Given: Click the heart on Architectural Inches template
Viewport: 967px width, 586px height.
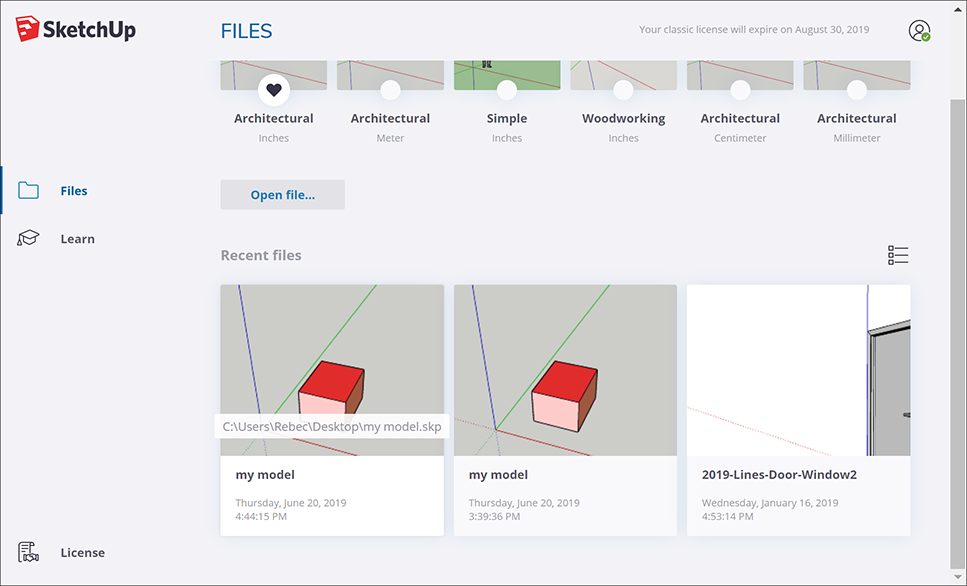Looking at the screenshot, I should tap(274, 90).
